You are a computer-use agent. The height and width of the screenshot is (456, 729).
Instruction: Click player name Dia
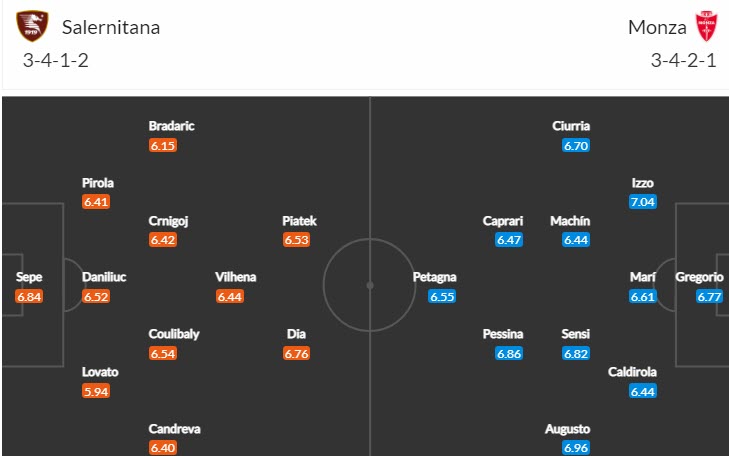point(296,334)
